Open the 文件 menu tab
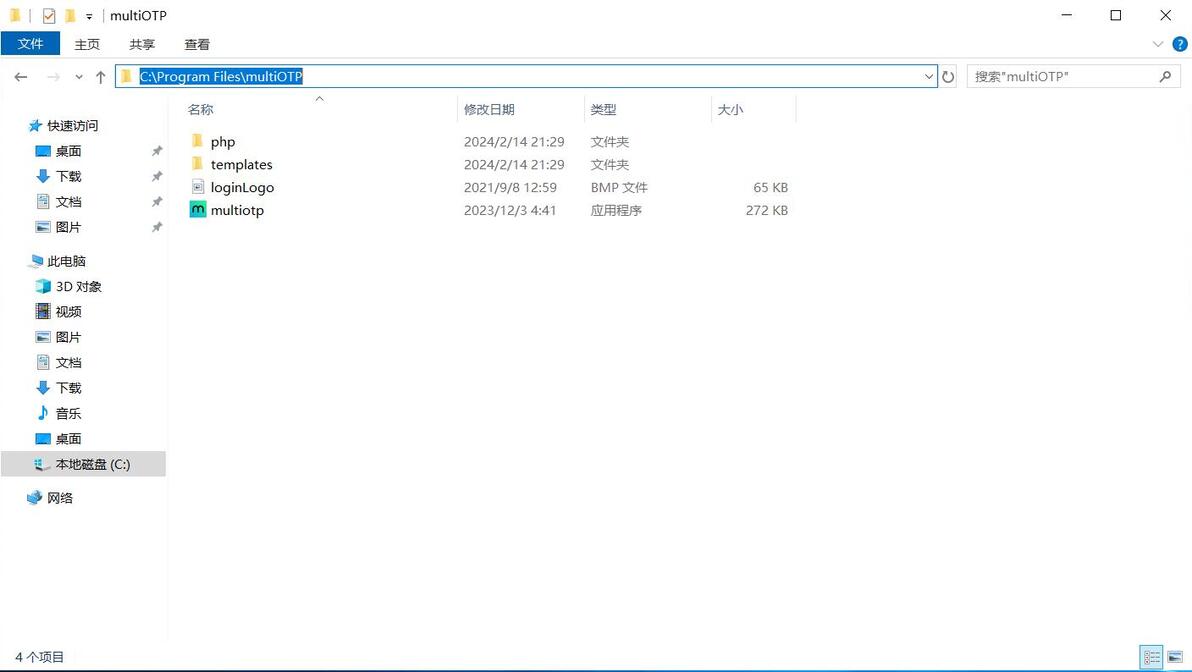1192x672 pixels. coord(30,44)
